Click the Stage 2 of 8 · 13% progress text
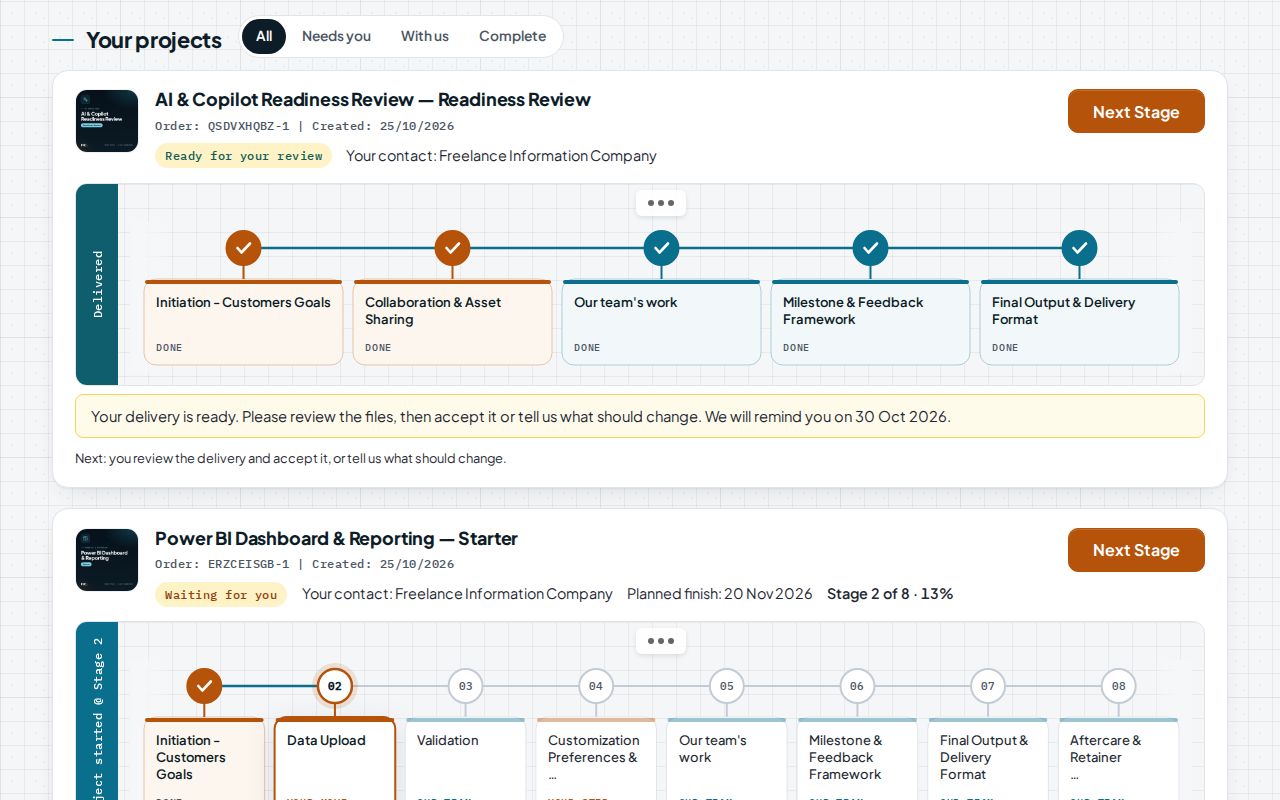 [890, 594]
